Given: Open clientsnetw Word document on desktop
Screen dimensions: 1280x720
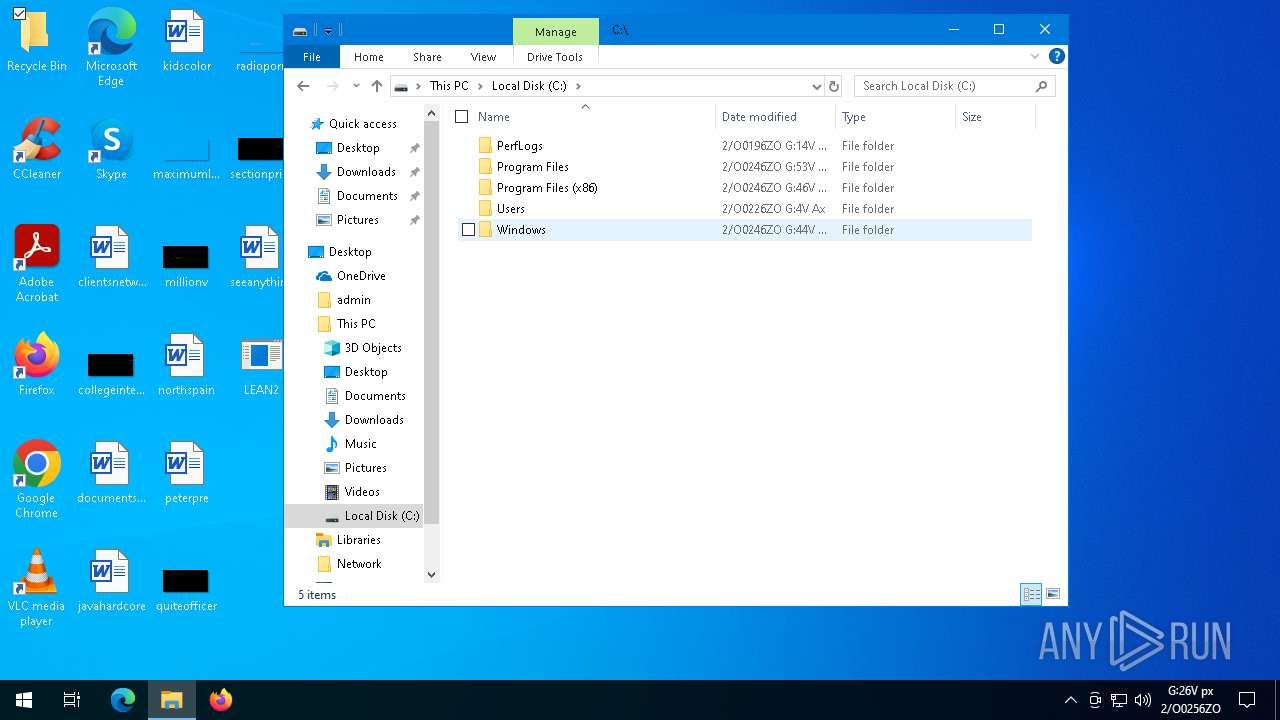Looking at the screenshot, I should [x=111, y=258].
